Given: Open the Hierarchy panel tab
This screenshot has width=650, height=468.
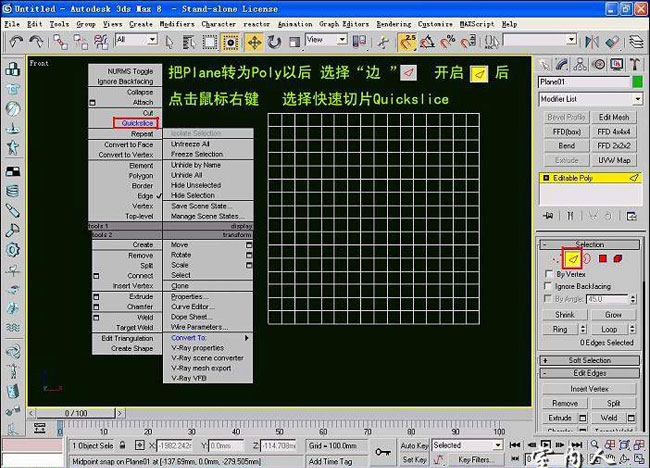Looking at the screenshot, I should pyautogui.click(x=580, y=64).
